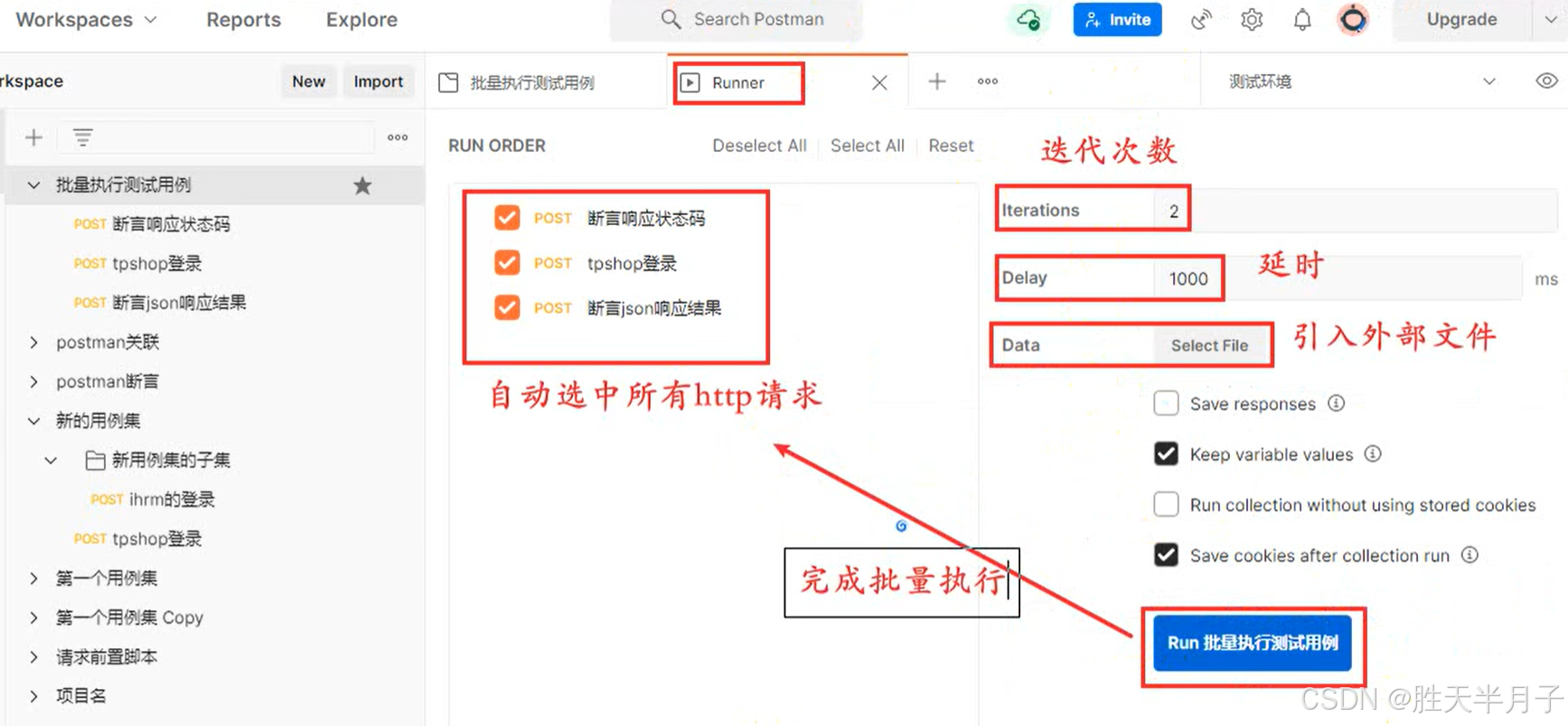
Task: Open tab bar more options ellipsis
Action: click(988, 81)
